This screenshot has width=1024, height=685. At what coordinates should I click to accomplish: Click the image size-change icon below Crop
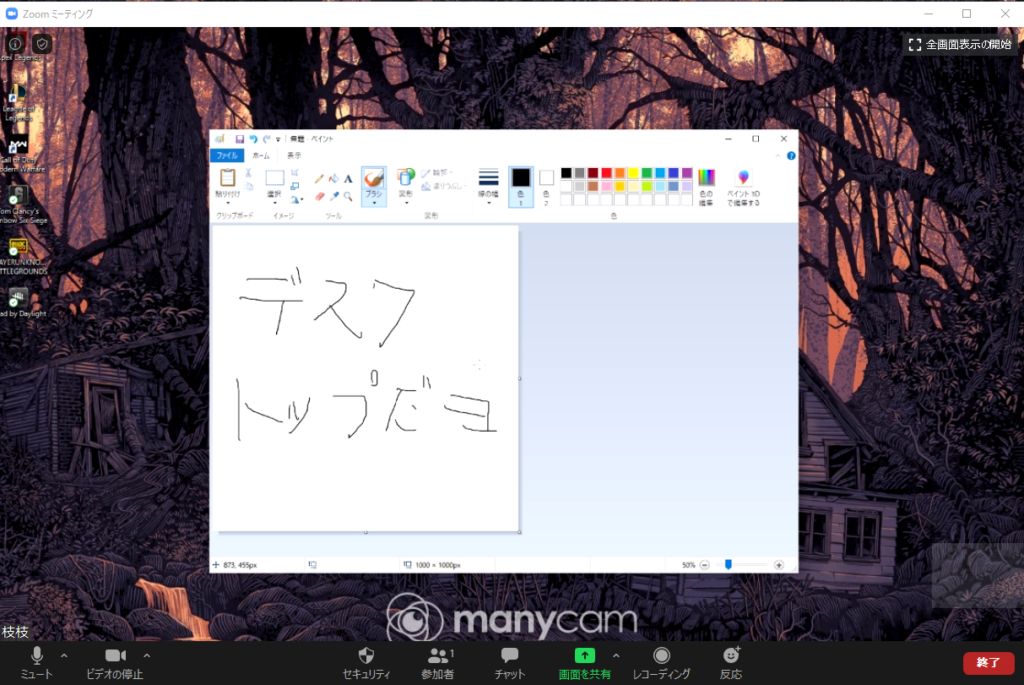[295, 186]
